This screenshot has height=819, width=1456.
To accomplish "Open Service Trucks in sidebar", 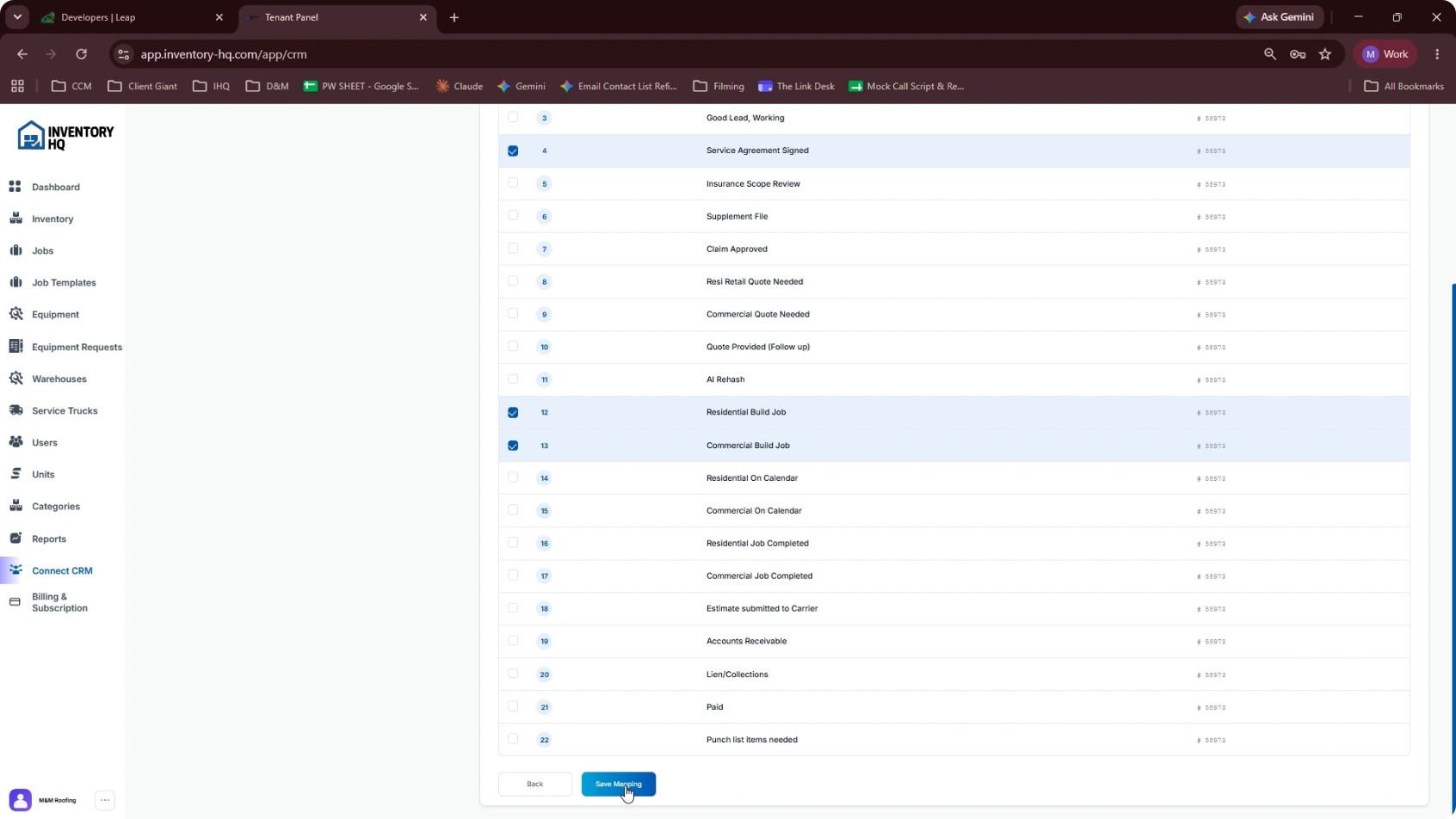I will [65, 411].
